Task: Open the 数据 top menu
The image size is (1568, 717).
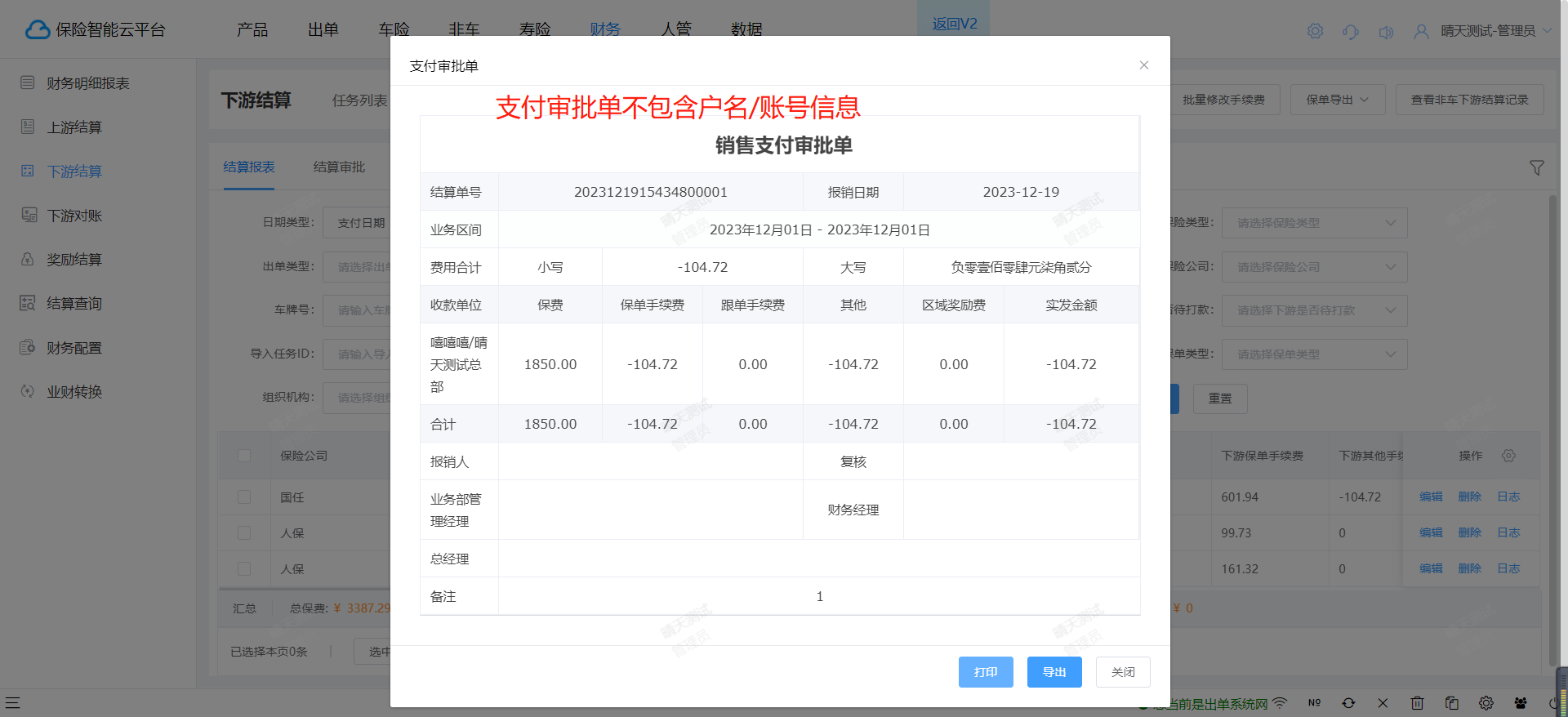Action: pyautogui.click(x=746, y=29)
